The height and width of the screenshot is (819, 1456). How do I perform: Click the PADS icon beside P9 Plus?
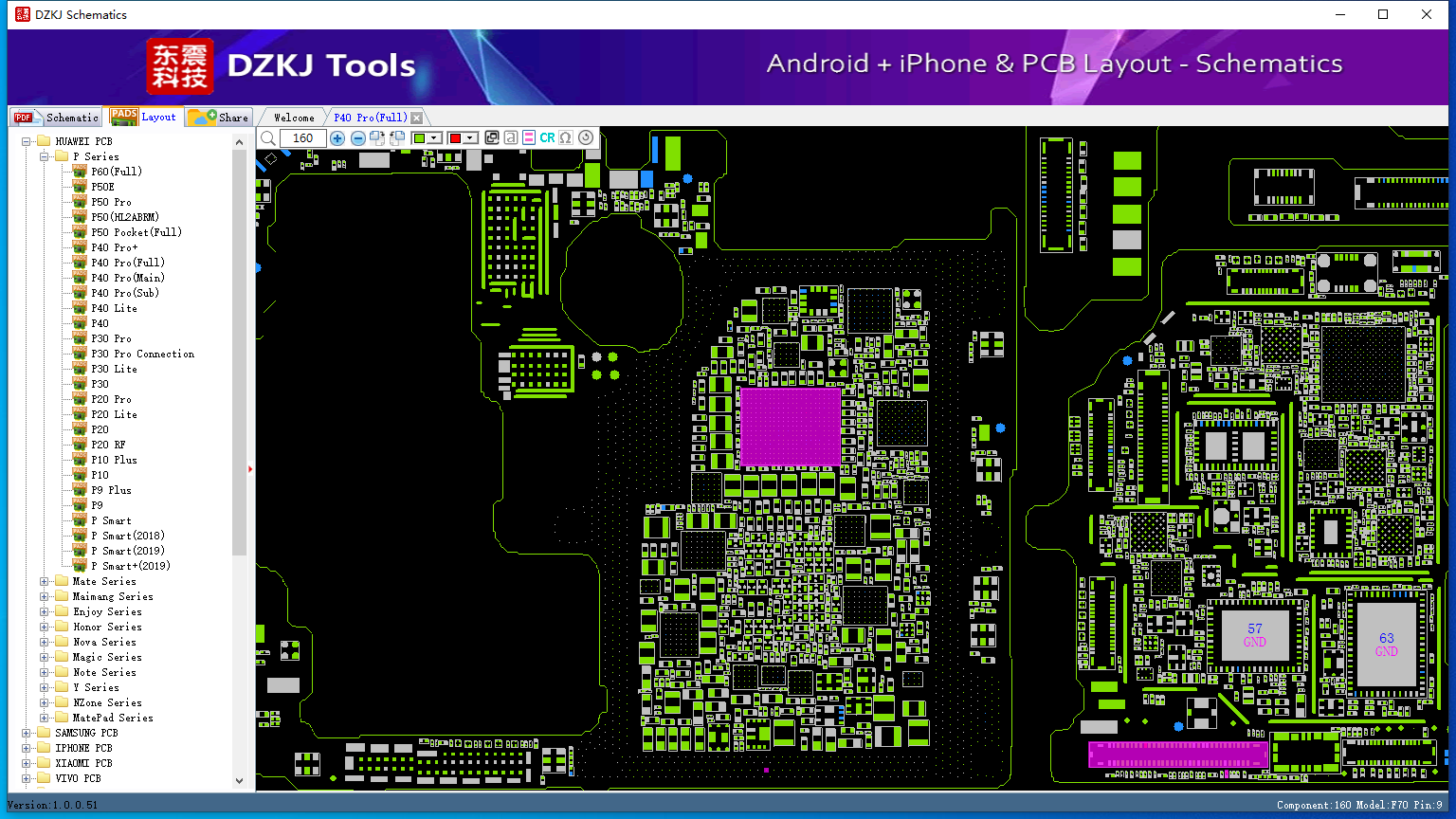click(80, 490)
